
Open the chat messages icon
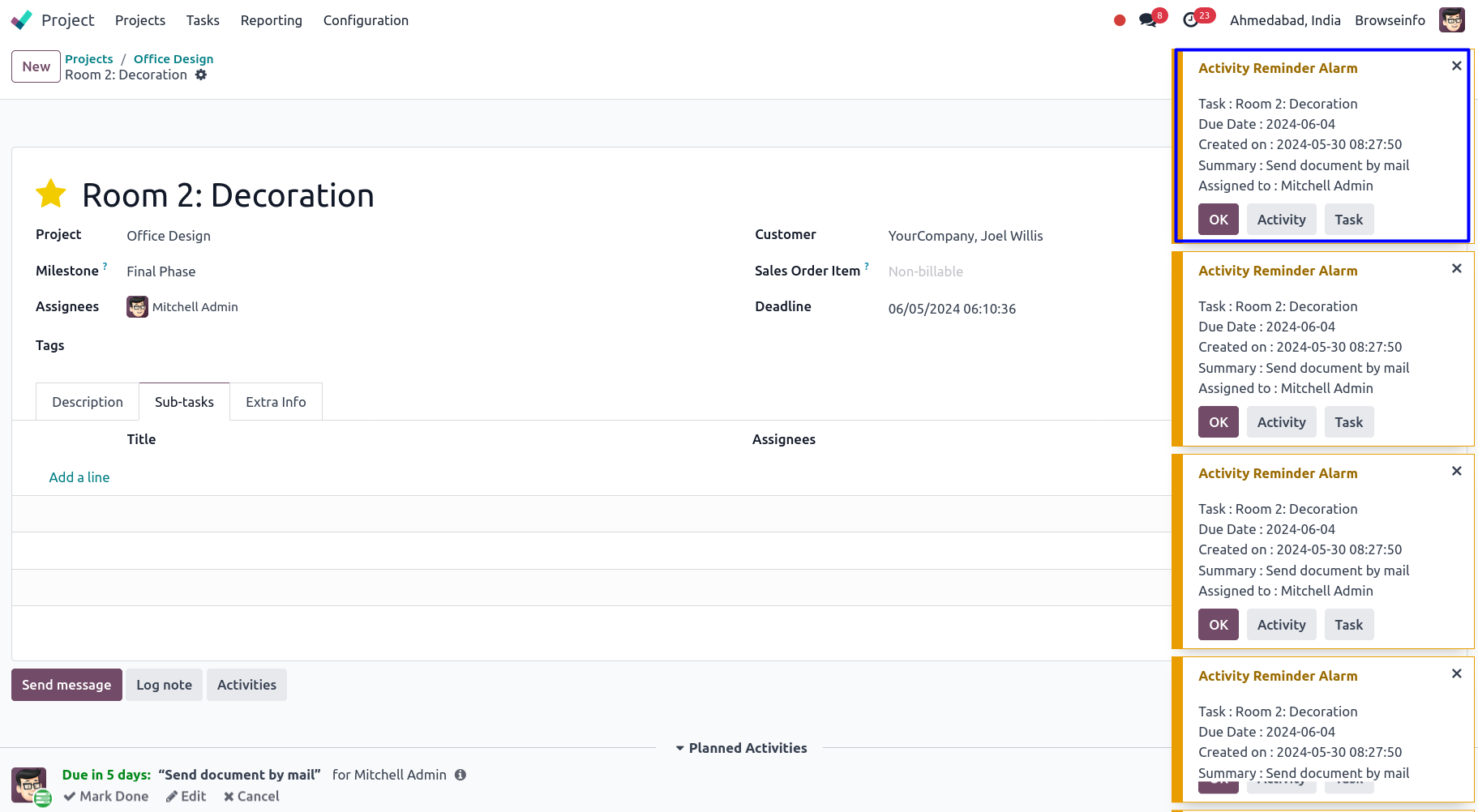(x=1147, y=20)
